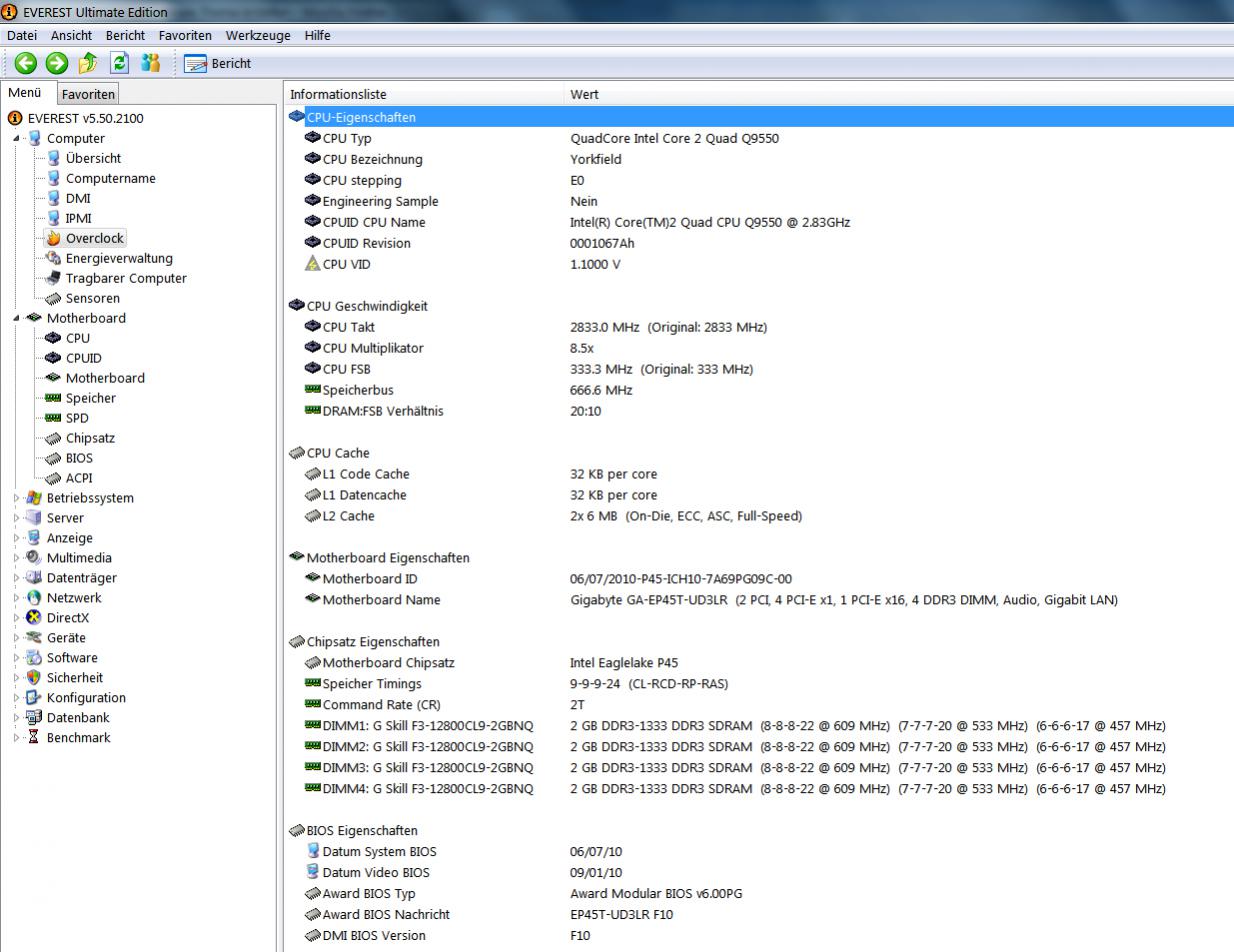Select Übersicht in the tree
Viewport: 1234px width, 952px height.
[93, 158]
